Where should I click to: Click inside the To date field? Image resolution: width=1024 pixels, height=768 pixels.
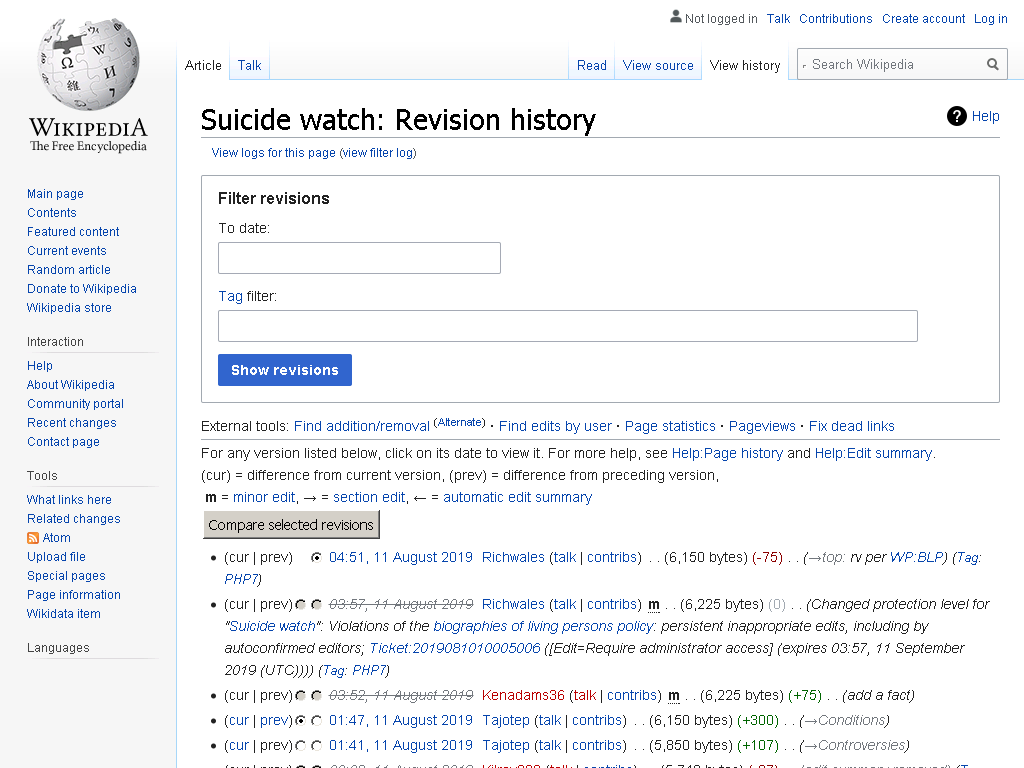(359, 258)
